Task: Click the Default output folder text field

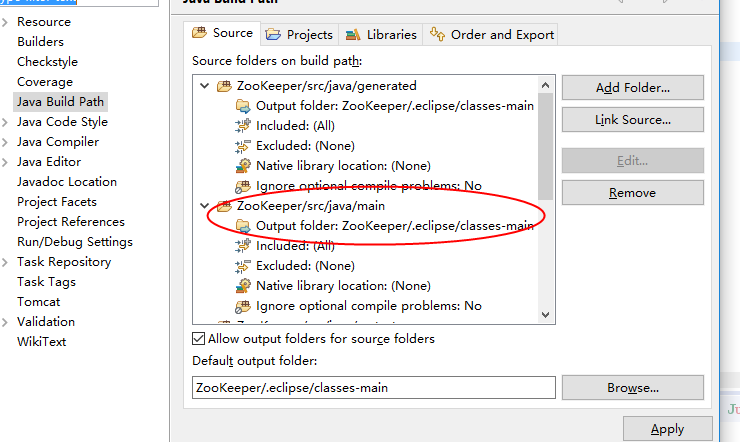Action: tap(373, 388)
